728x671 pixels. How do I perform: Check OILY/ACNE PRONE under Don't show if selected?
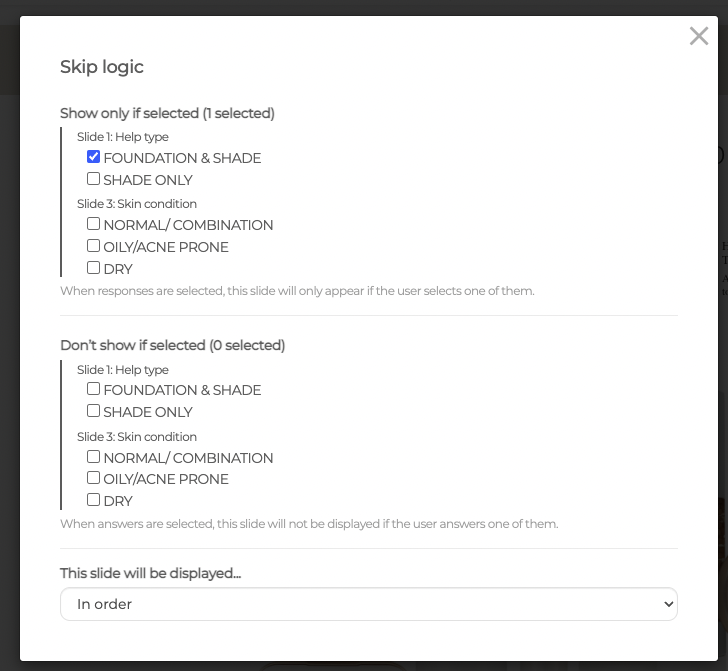[x=93, y=478]
